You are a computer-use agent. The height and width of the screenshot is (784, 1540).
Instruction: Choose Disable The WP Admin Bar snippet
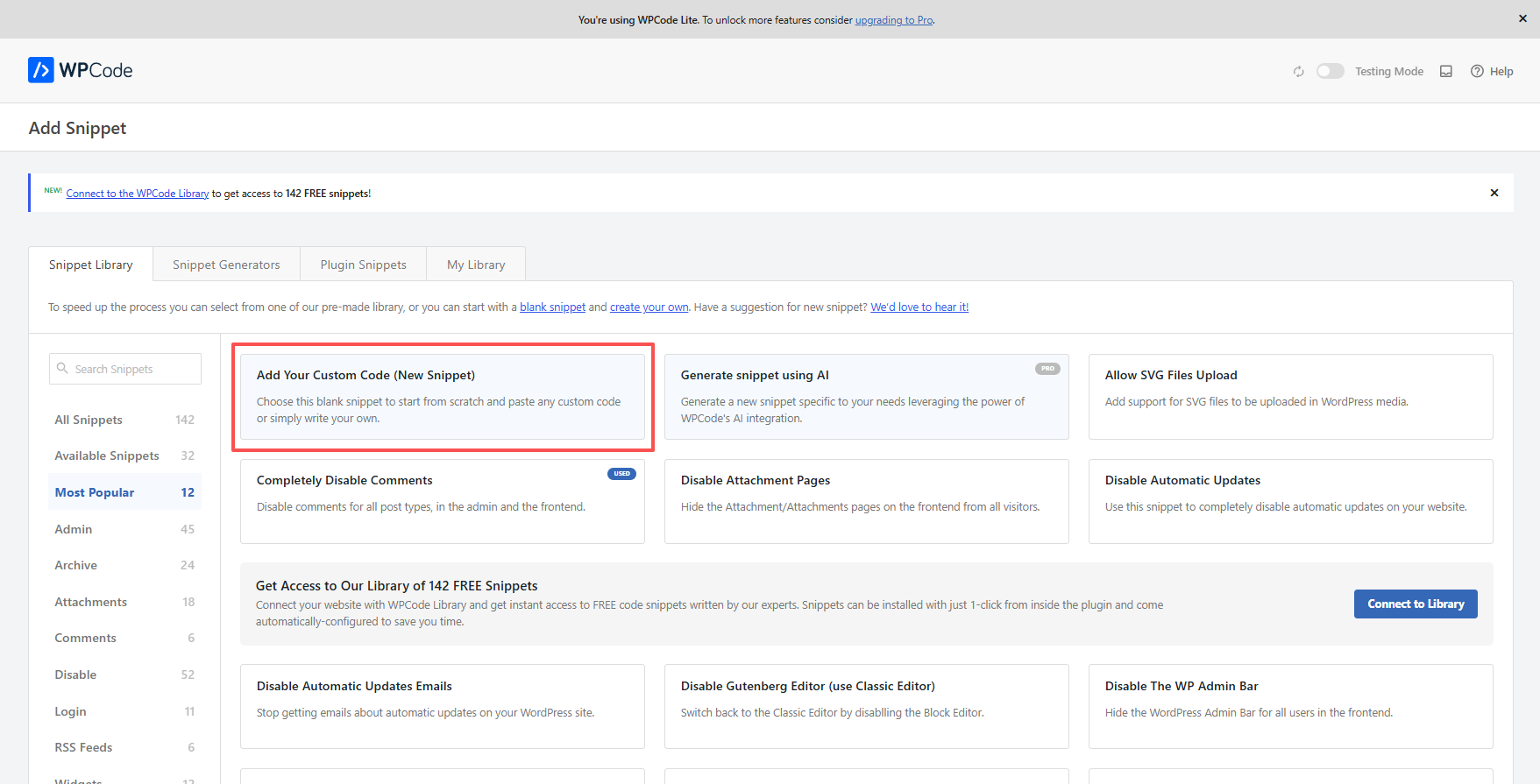click(1291, 706)
